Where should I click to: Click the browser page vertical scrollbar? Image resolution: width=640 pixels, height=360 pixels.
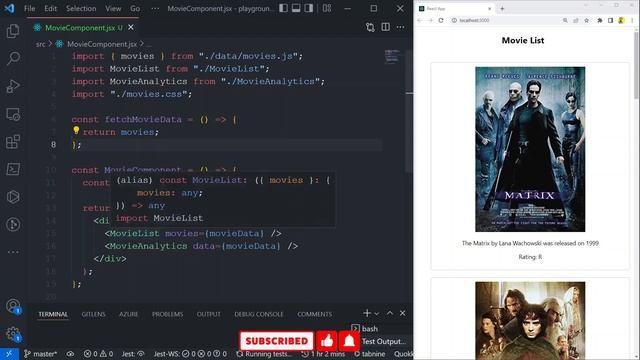pos(636,65)
